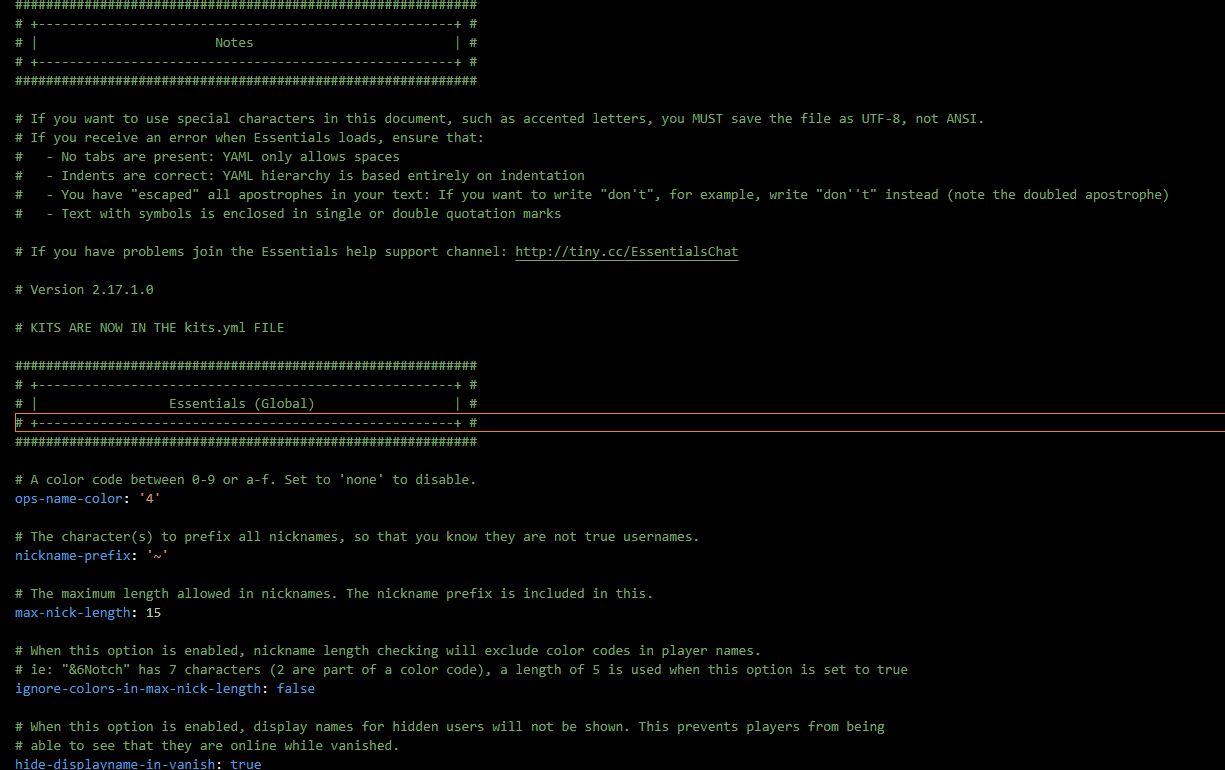The height and width of the screenshot is (770, 1225).
Task: Click the 'able to see that they are online' comment
Action: coord(207,746)
